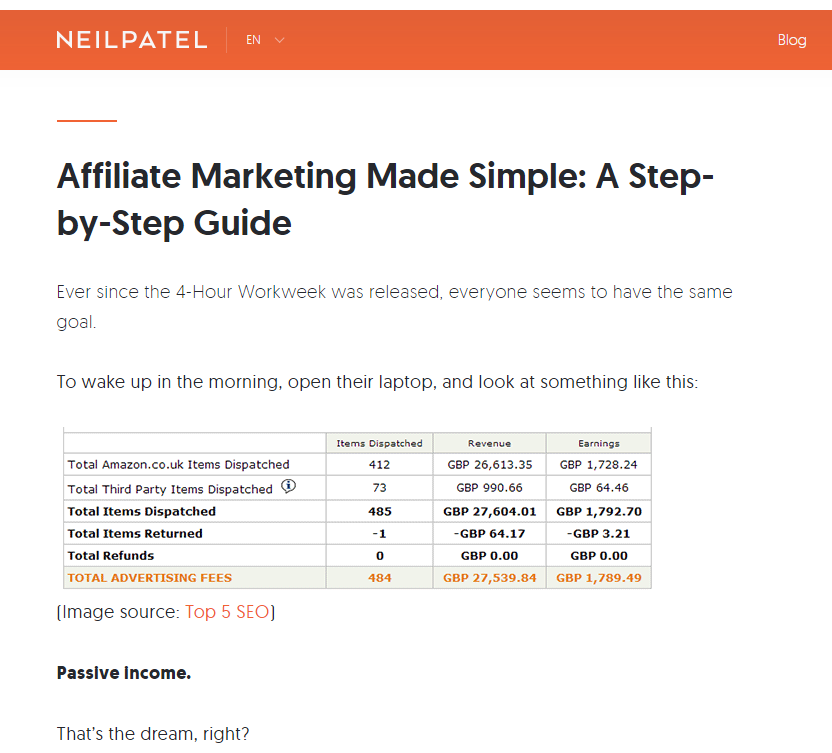
Task: Click the NEILPATEL logo in header
Action: pyautogui.click(x=131, y=40)
